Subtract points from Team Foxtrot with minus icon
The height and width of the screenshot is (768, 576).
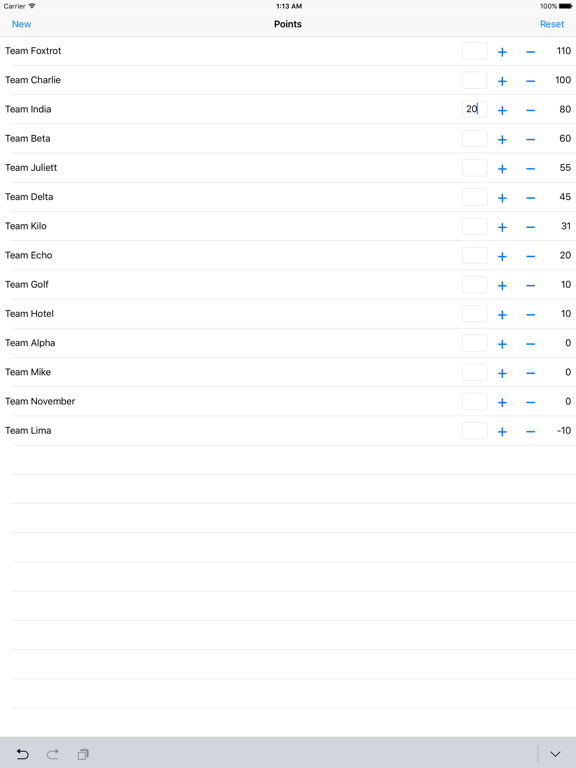tap(530, 52)
